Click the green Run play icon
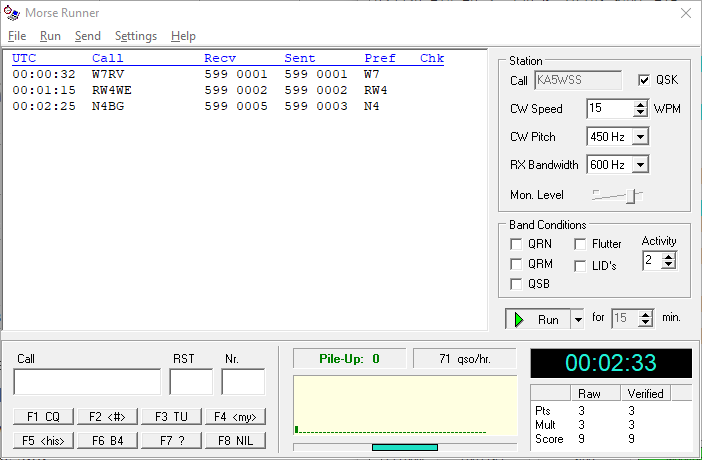The height and width of the screenshot is (460, 702). (x=519, y=320)
